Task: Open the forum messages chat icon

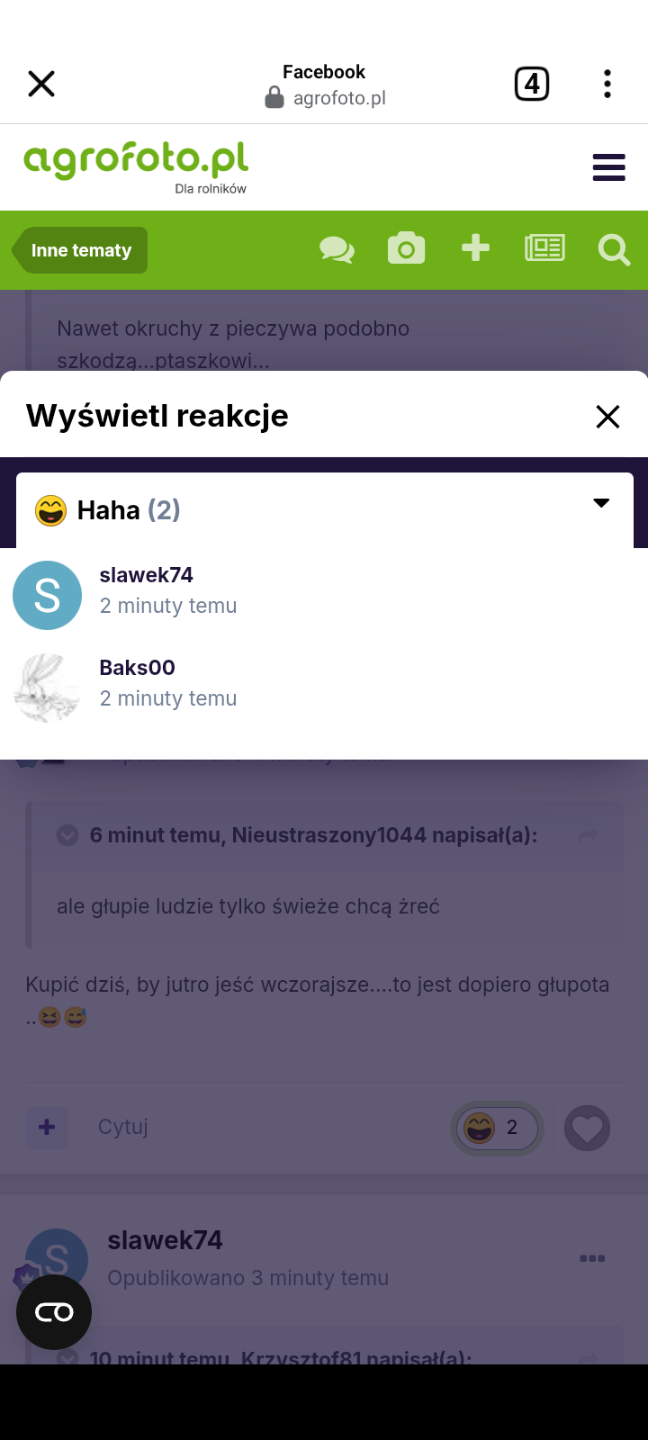Action: (337, 249)
